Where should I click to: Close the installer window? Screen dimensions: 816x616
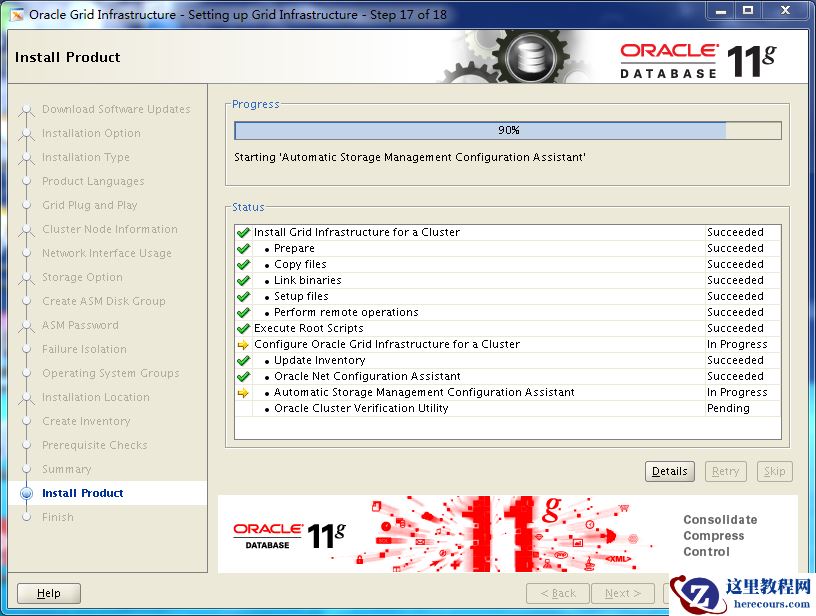click(x=785, y=11)
